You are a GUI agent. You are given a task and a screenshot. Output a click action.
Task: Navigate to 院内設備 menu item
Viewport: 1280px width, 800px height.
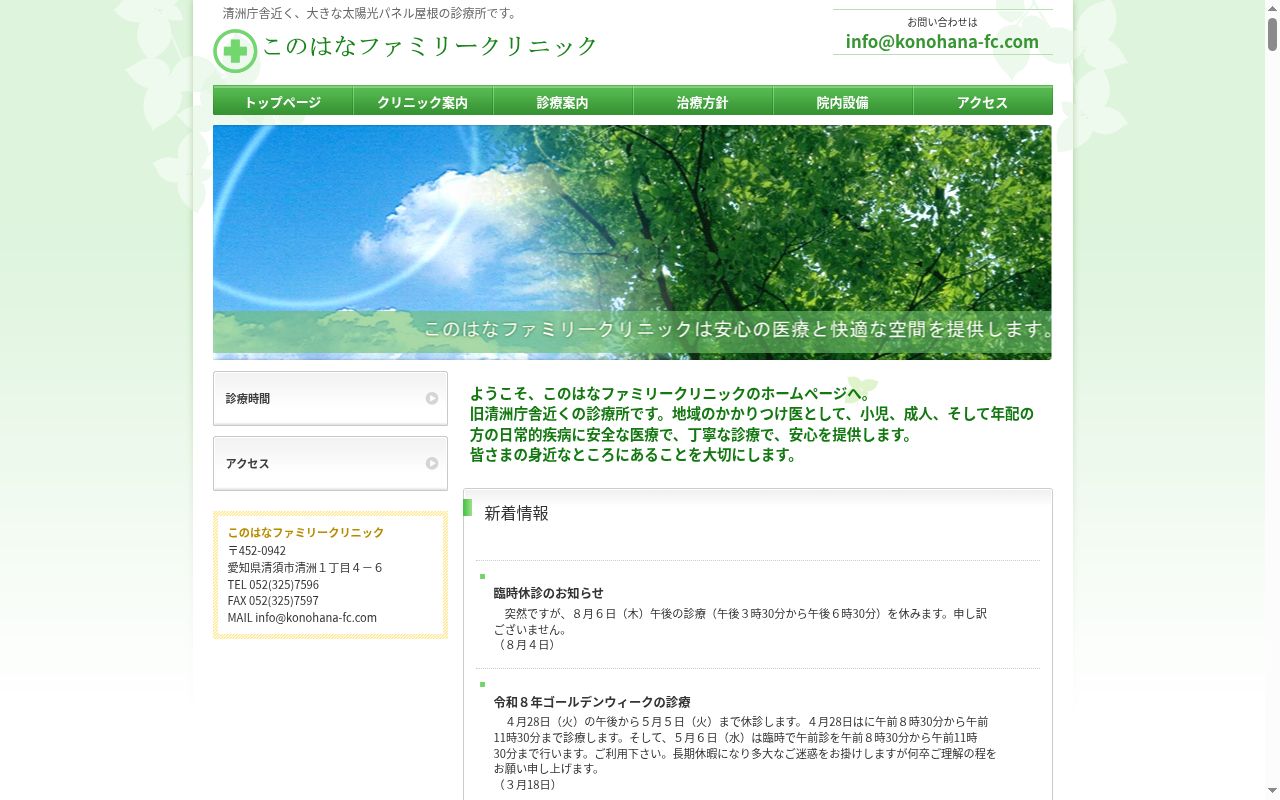click(843, 101)
